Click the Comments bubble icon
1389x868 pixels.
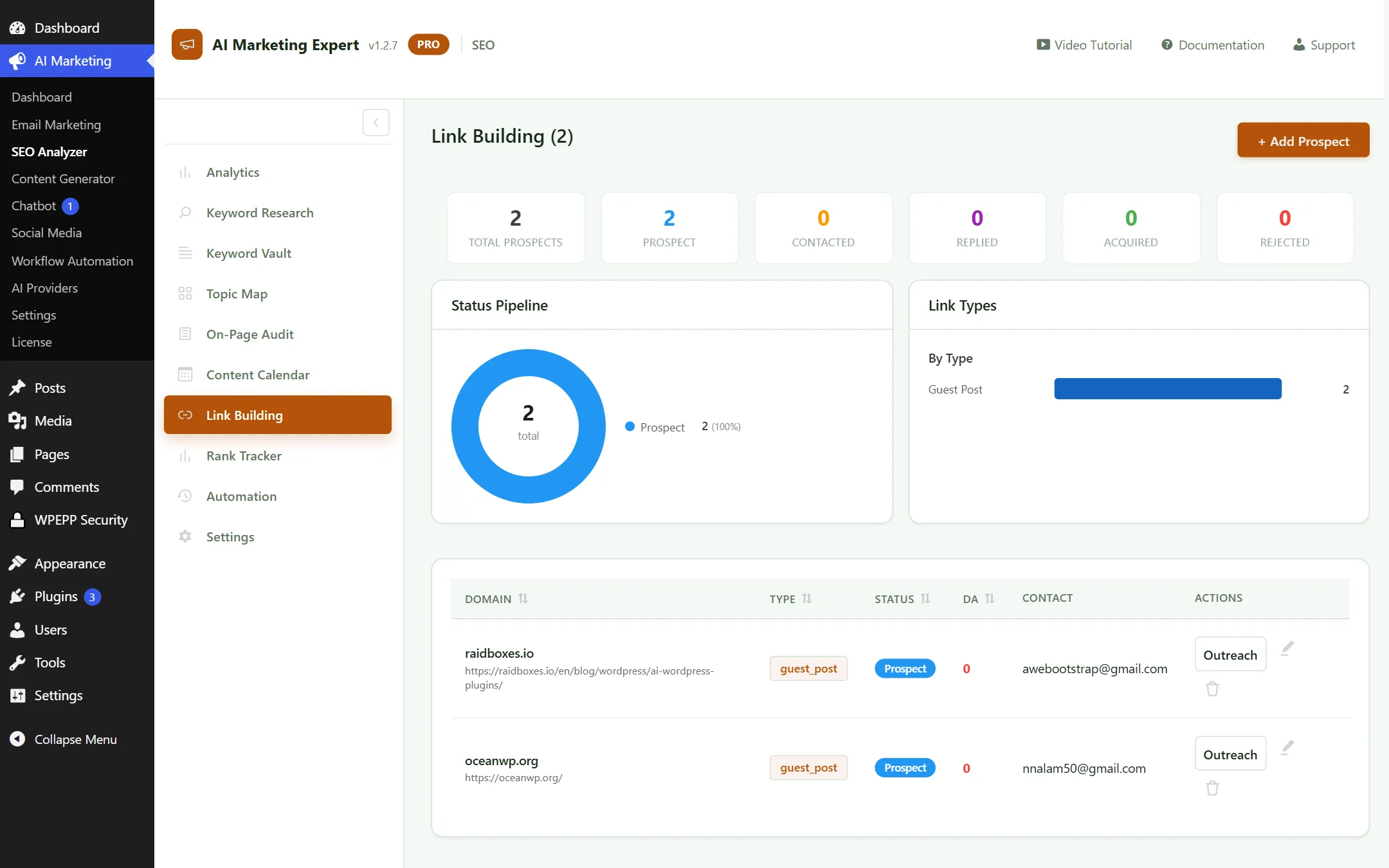tap(17, 487)
